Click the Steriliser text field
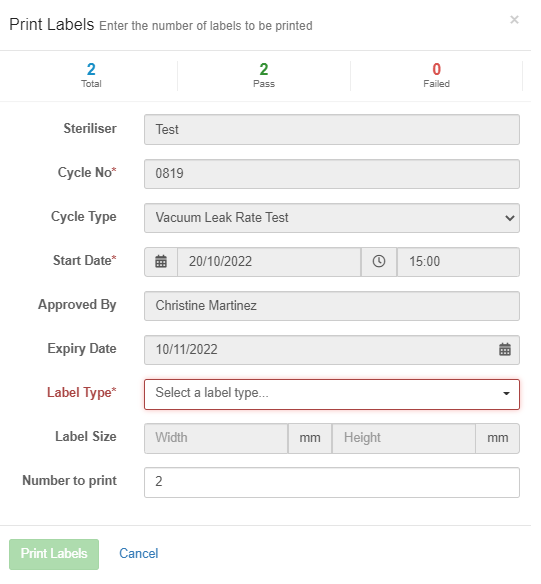 pos(331,130)
